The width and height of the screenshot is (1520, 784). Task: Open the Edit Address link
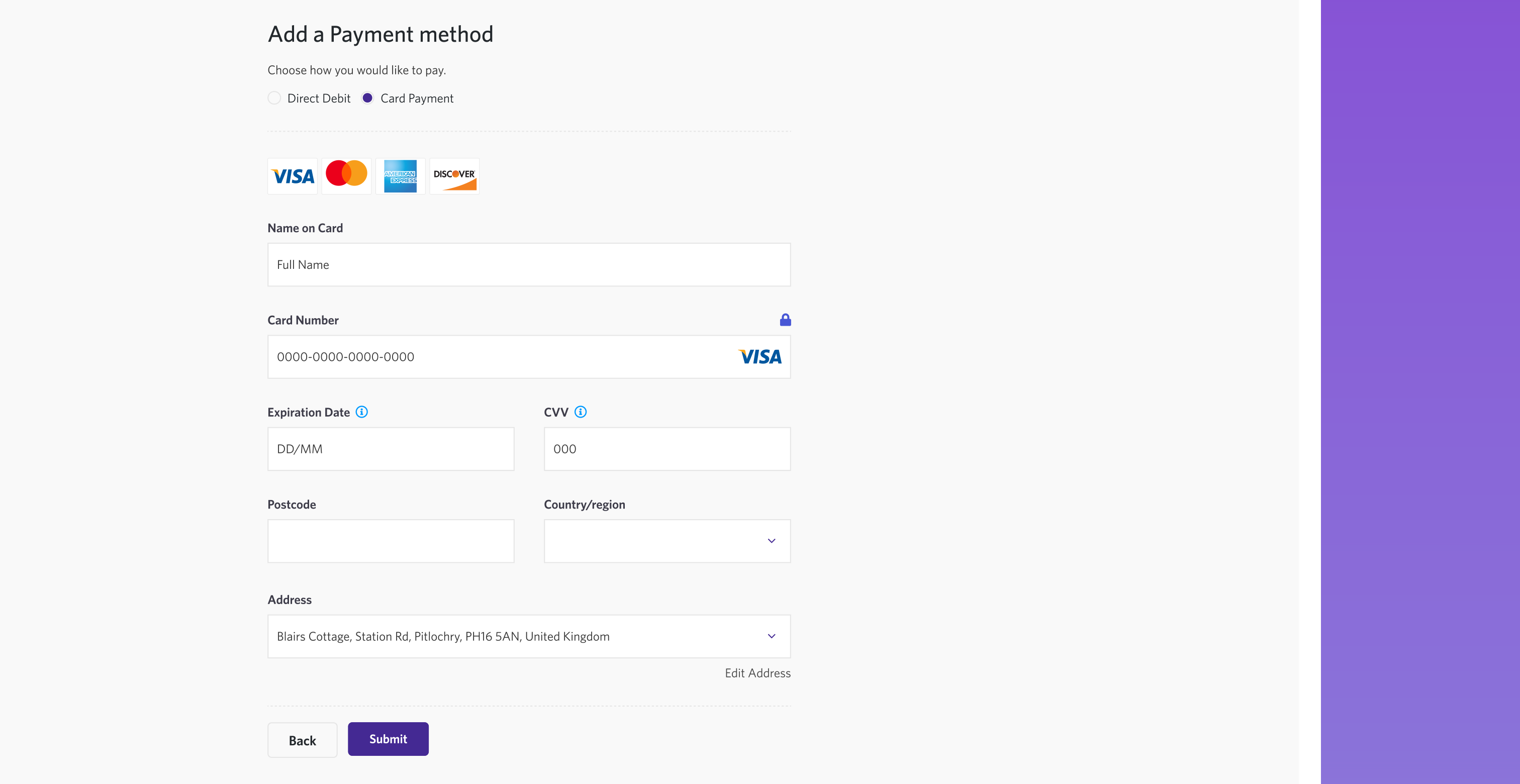pos(757,673)
